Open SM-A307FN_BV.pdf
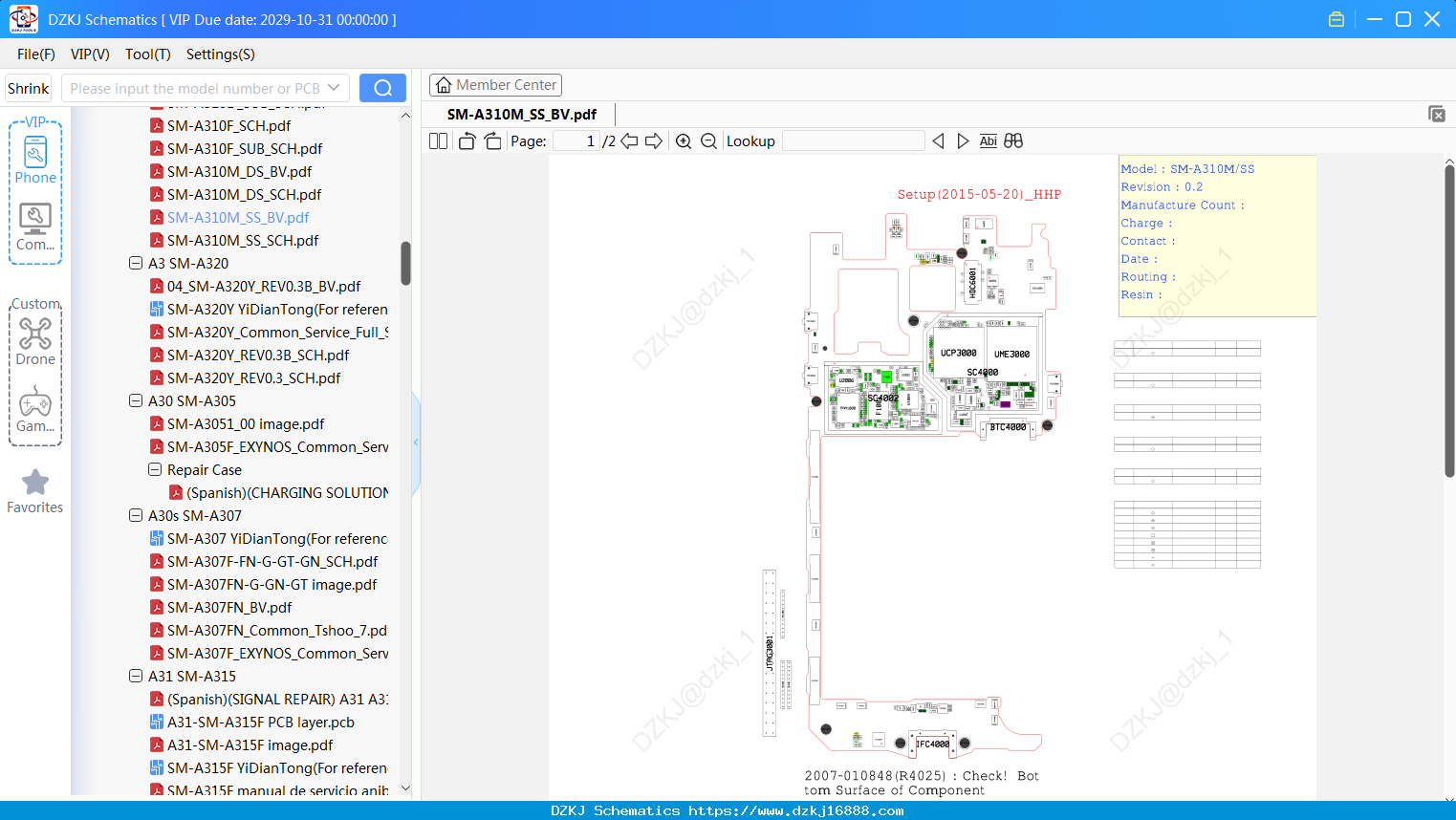 (229, 607)
